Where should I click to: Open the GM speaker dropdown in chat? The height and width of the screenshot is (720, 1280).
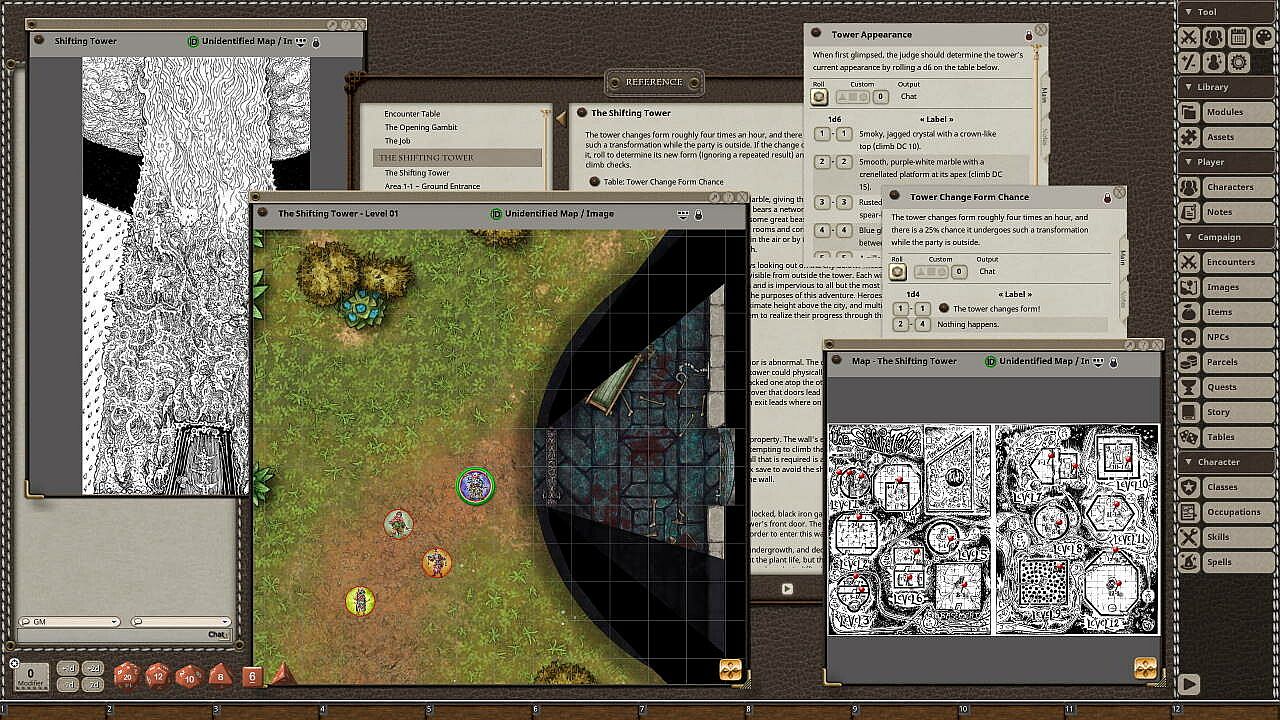pos(69,622)
